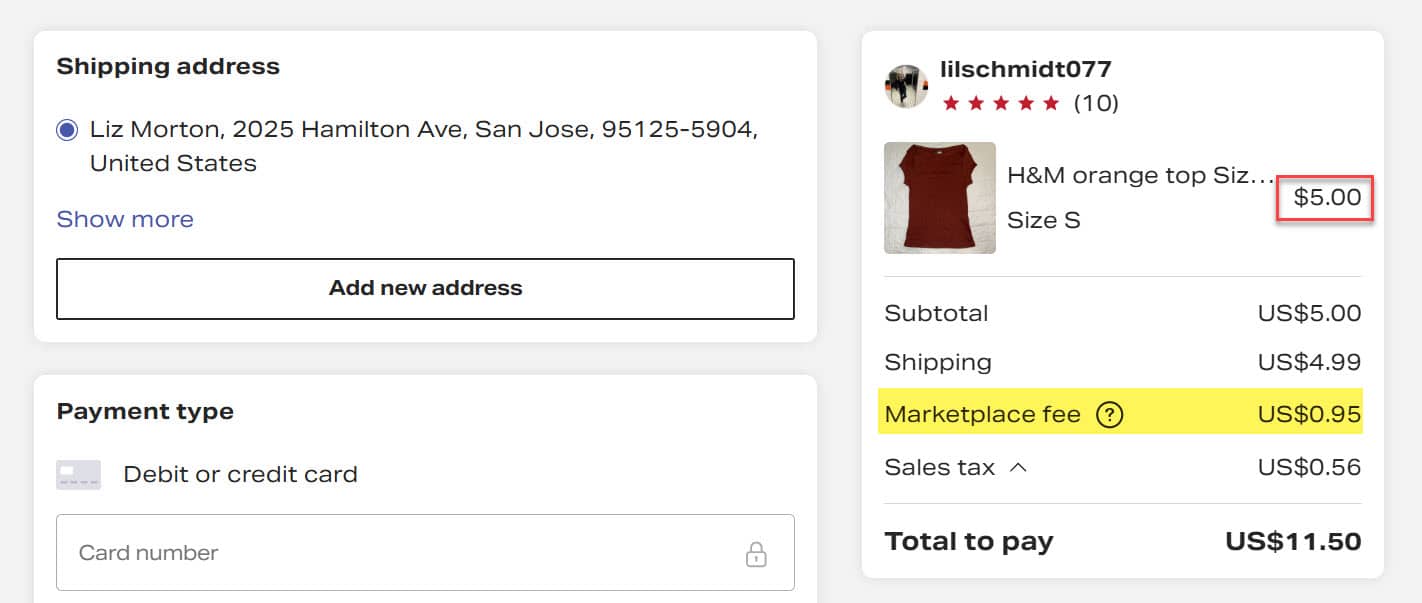
Task: Expand the address list with Show more
Action: (125, 219)
